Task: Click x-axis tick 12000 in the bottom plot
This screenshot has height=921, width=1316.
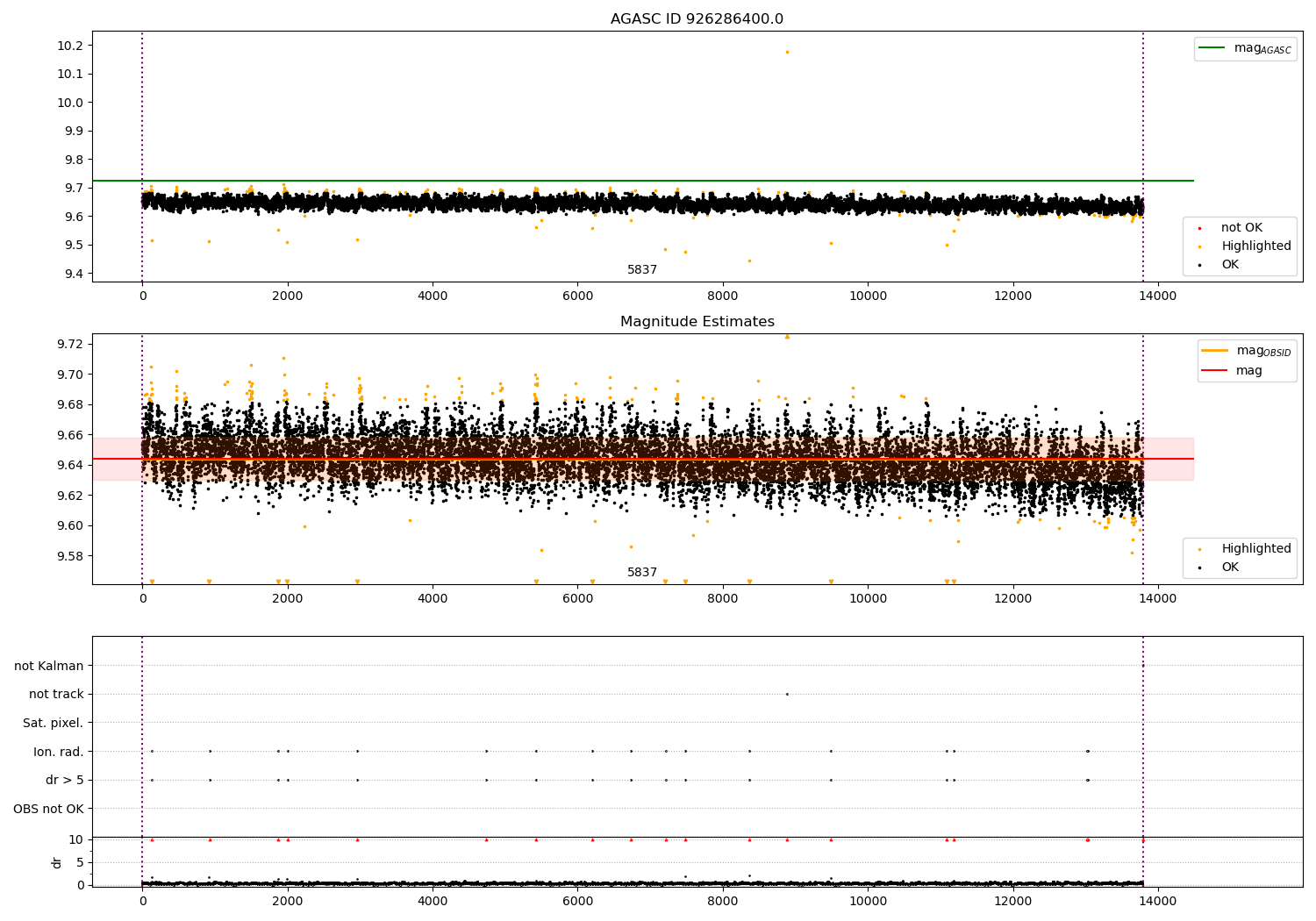Action: pyautogui.click(x=1013, y=901)
